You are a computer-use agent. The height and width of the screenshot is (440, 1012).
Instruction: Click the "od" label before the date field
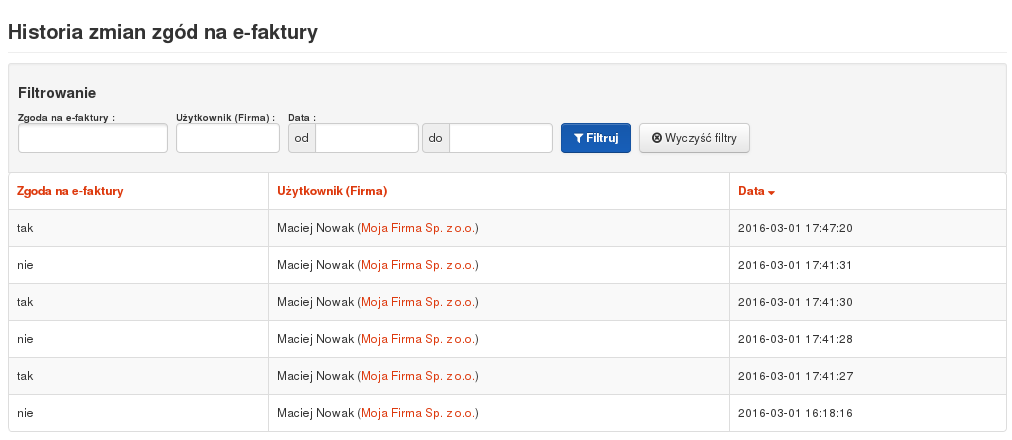click(x=301, y=139)
